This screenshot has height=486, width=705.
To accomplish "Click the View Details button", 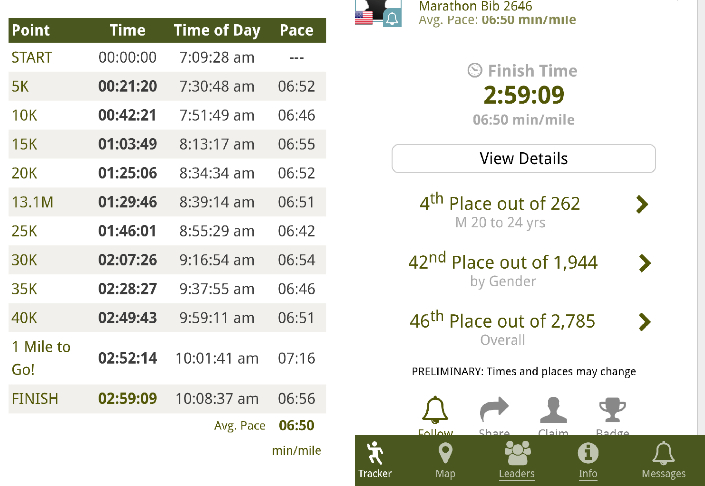I will tap(523, 158).
